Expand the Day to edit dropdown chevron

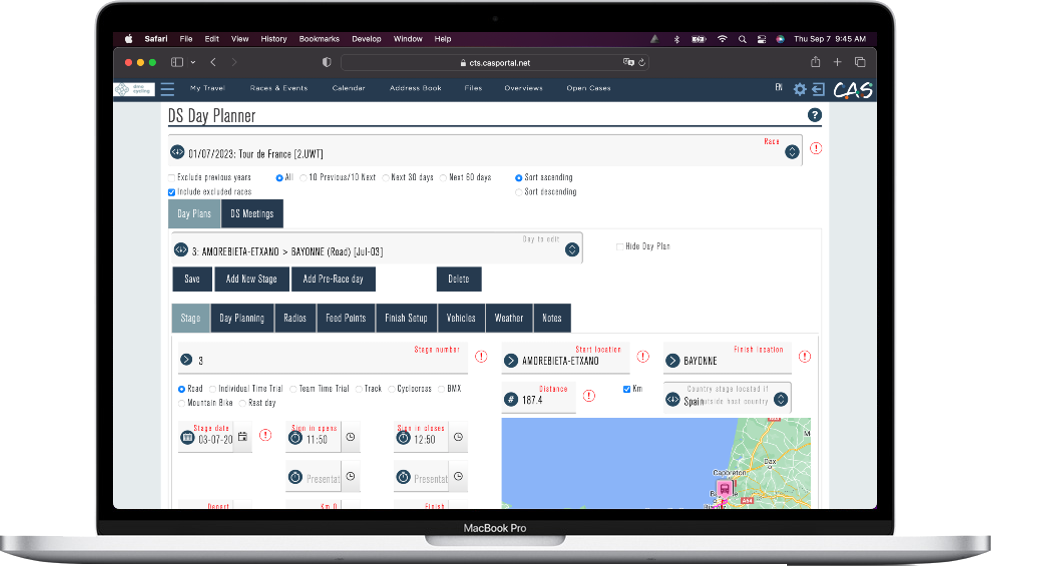pos(572,249)
